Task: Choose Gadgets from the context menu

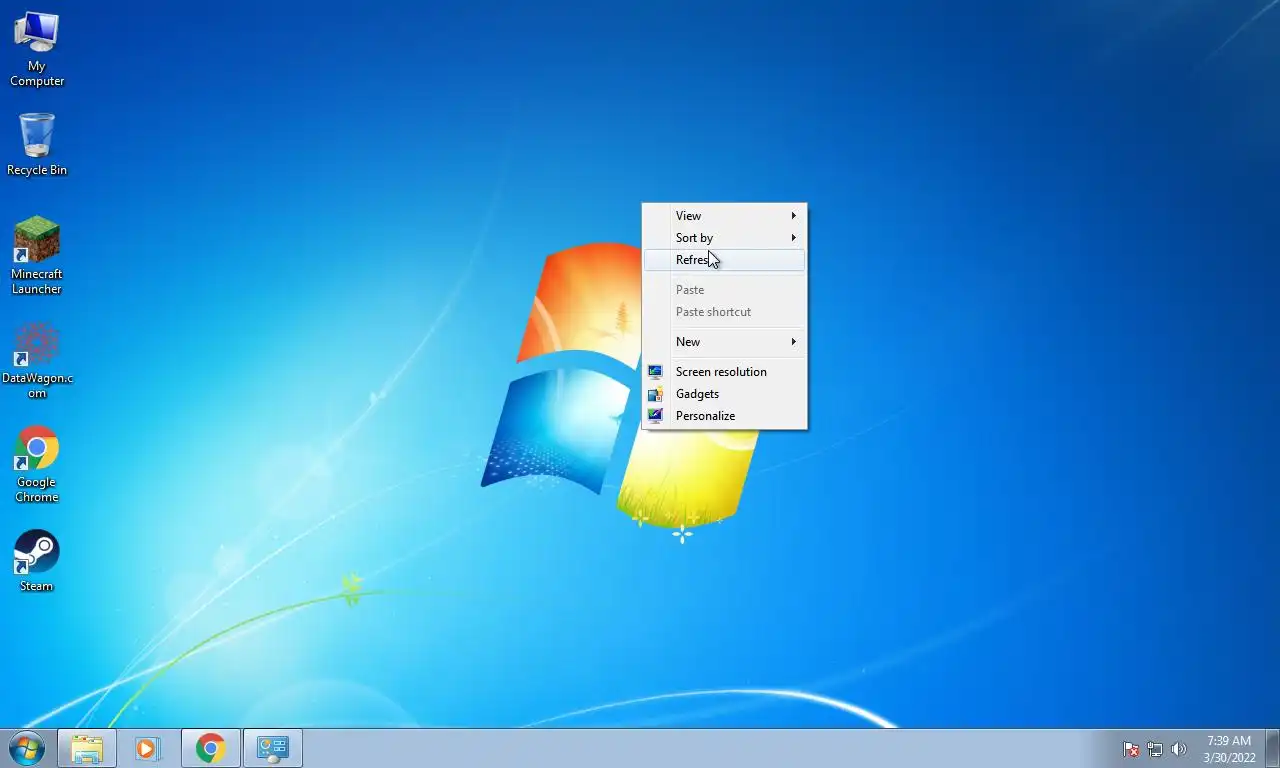Action: 724,394
